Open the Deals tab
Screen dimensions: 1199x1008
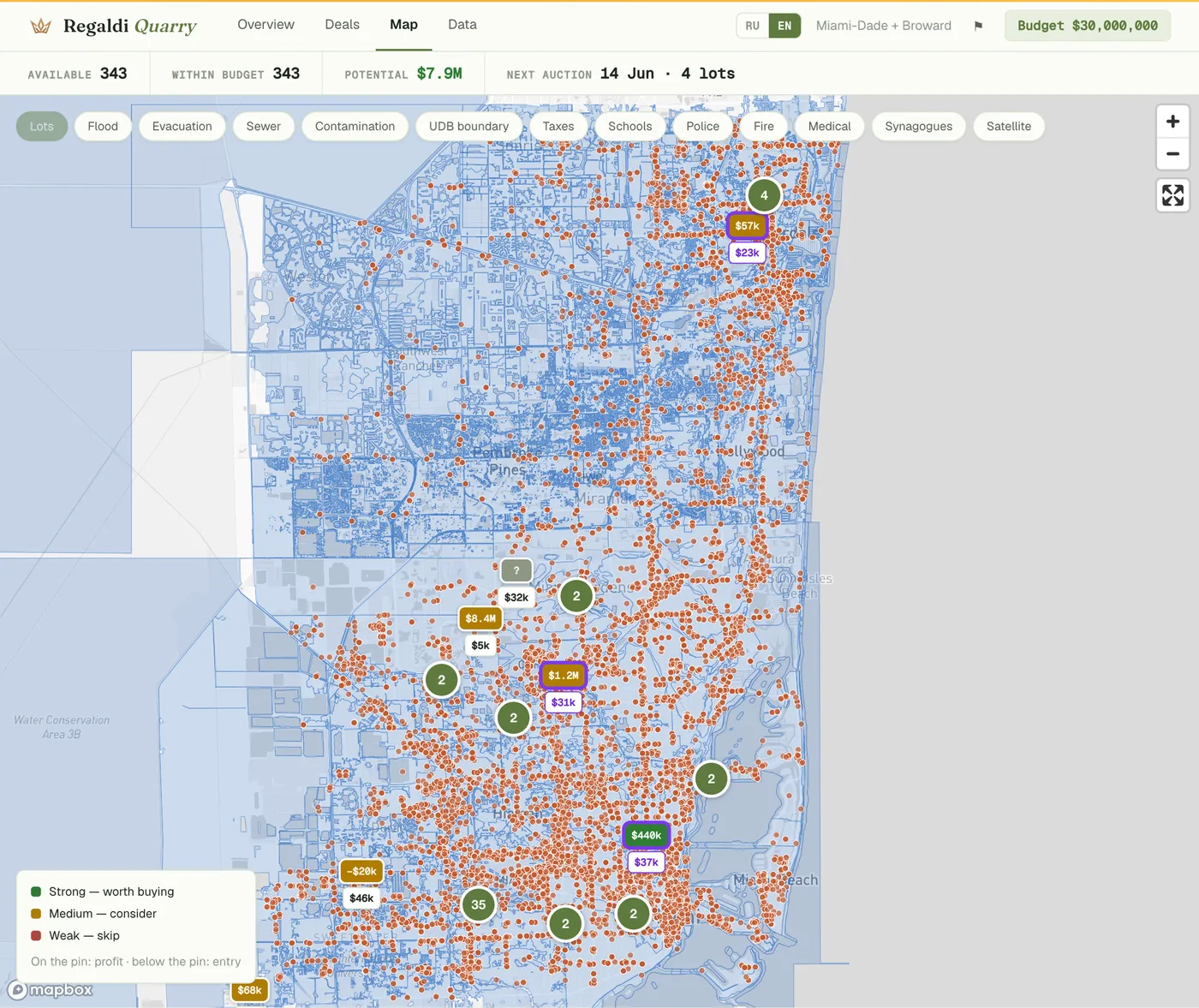[x=343, y=25]
